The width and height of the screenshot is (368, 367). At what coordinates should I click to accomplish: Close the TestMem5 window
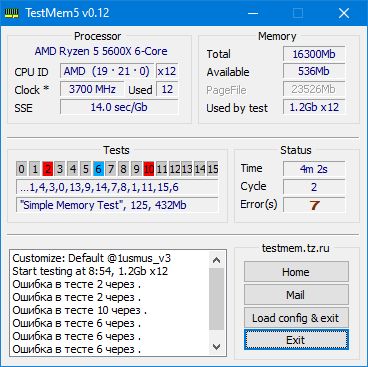[344, 13]
